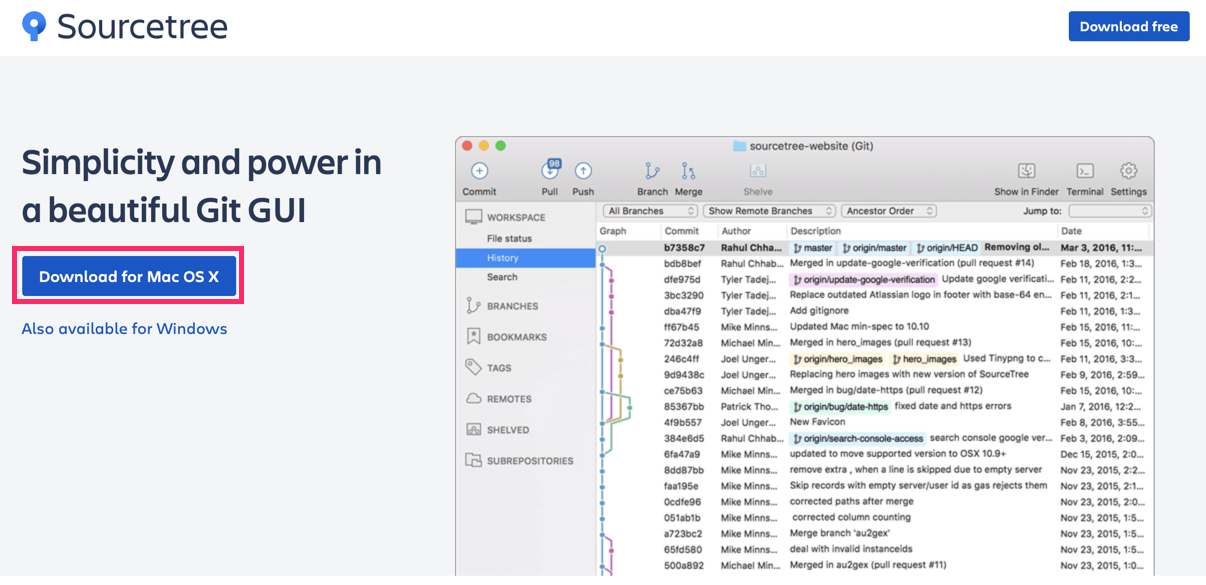Screen dimensions: 1206x585
Task: Click the master branch label
Action: tap(812, 247)
